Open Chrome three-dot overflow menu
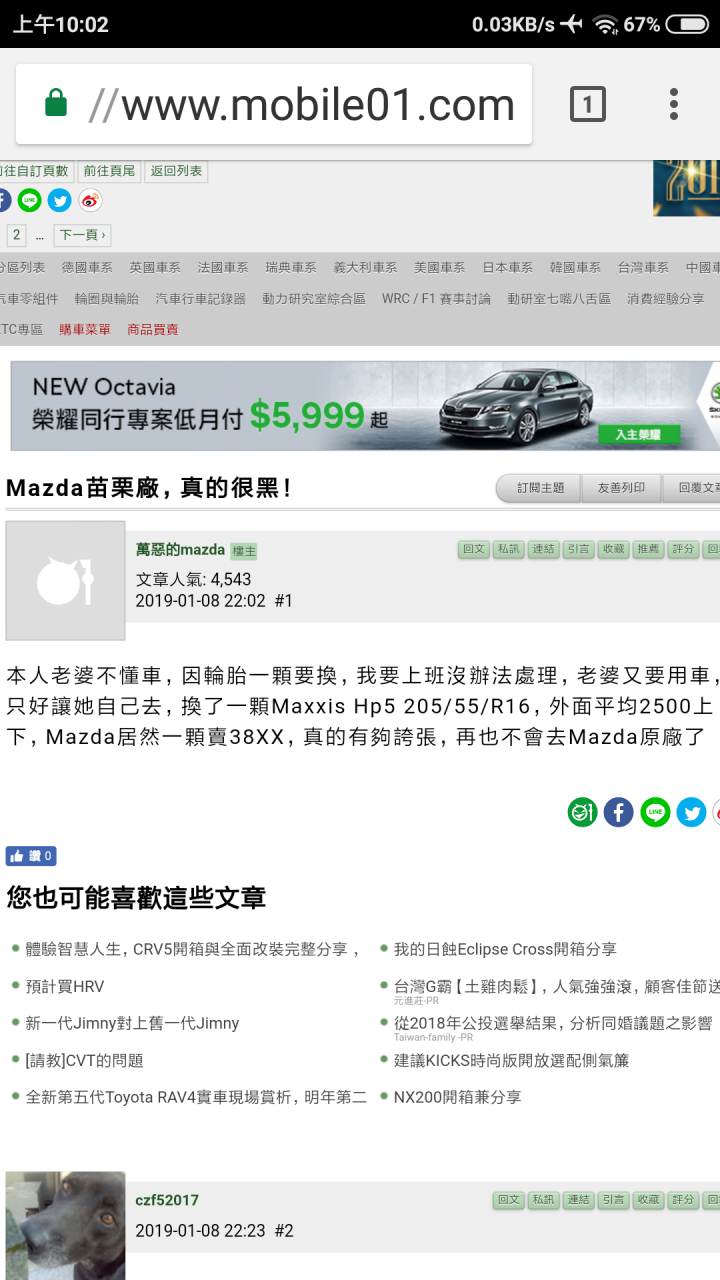This screenshot has width=720, height=1280. (x=674, y=104)
